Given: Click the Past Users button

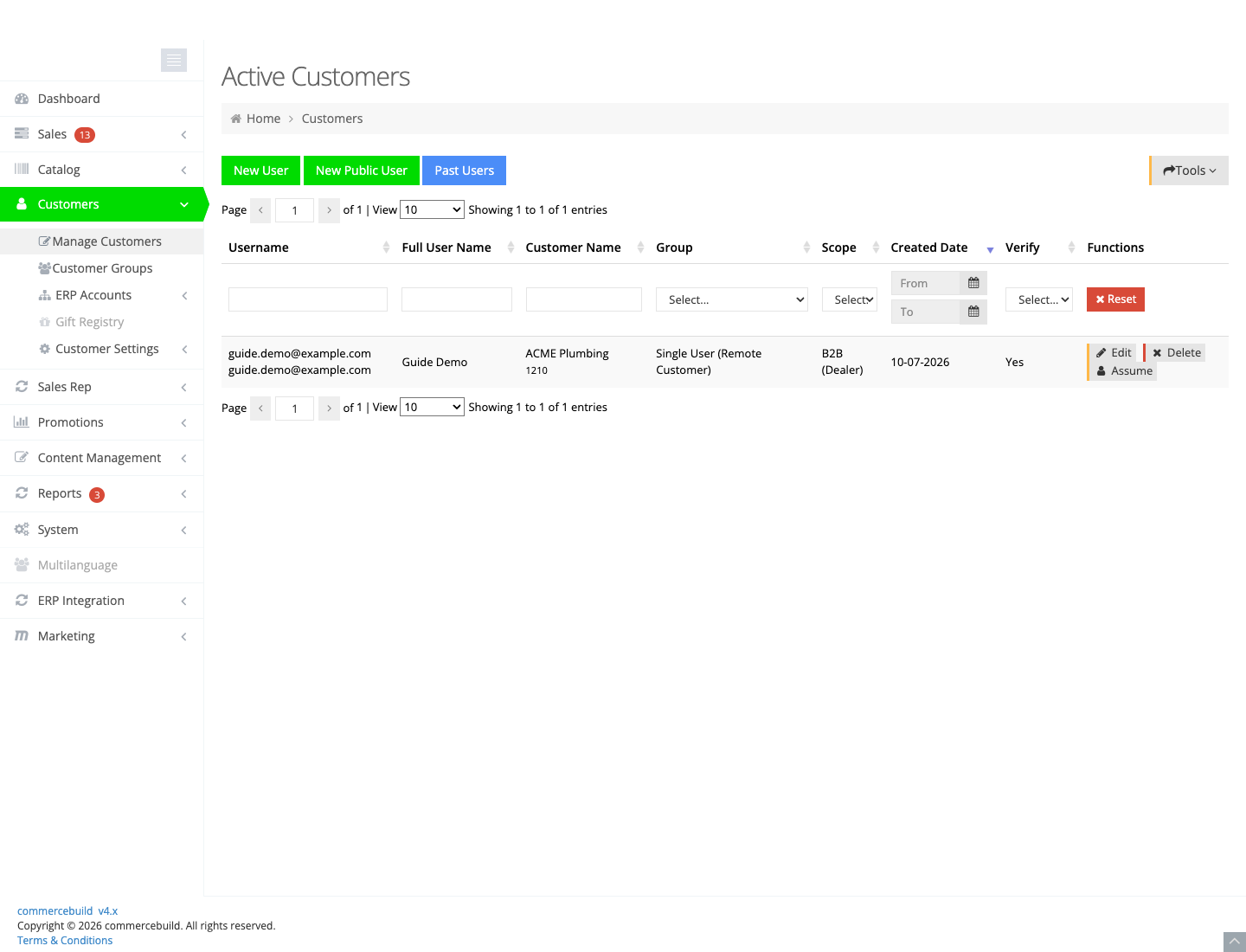Looking at the screenshot, I should coord(465,170).
